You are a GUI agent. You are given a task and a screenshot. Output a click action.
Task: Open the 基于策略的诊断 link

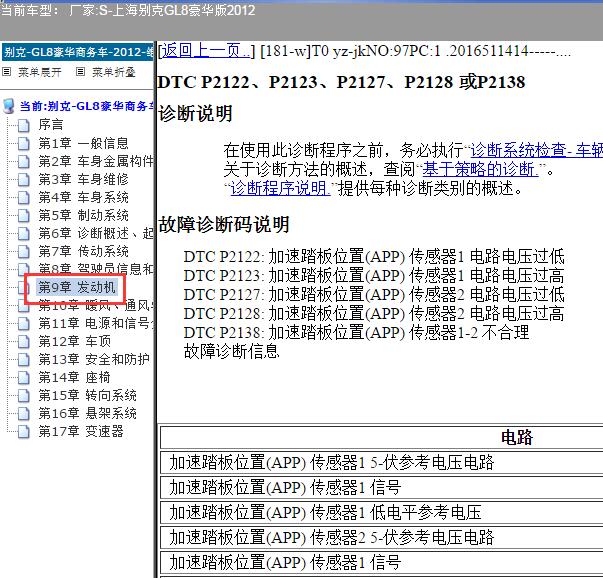480,169
